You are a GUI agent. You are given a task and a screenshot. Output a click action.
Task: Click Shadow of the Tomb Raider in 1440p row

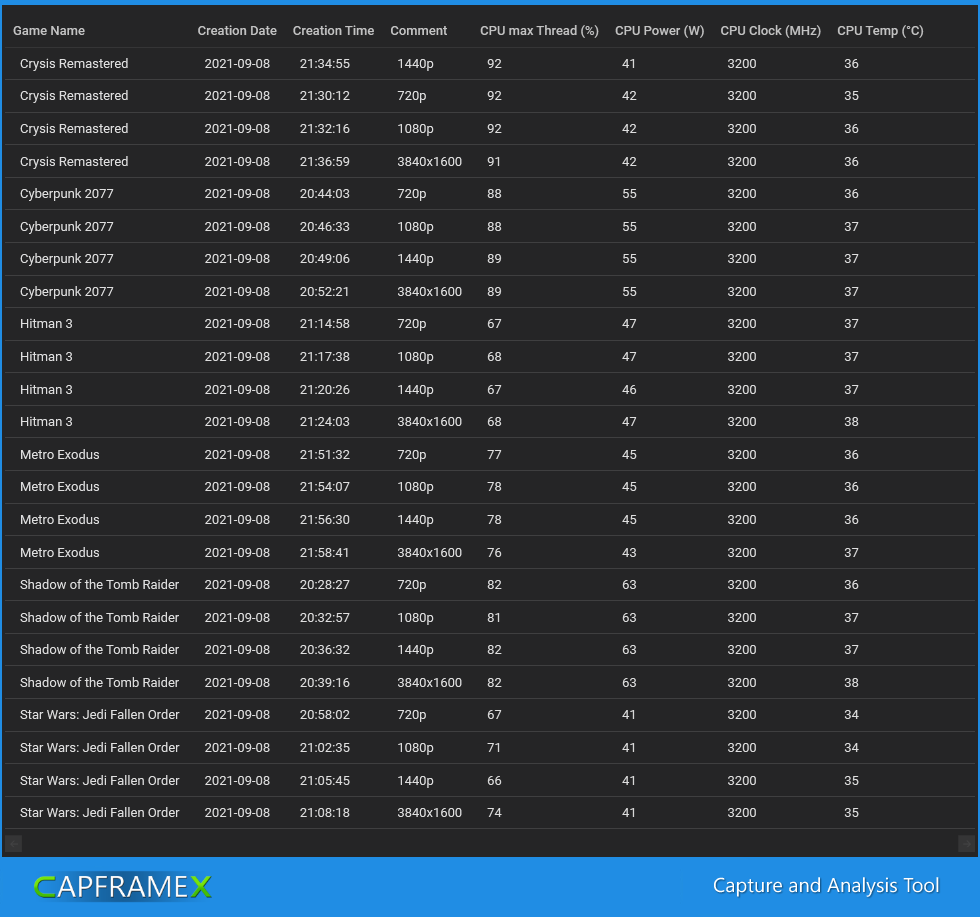99,650
